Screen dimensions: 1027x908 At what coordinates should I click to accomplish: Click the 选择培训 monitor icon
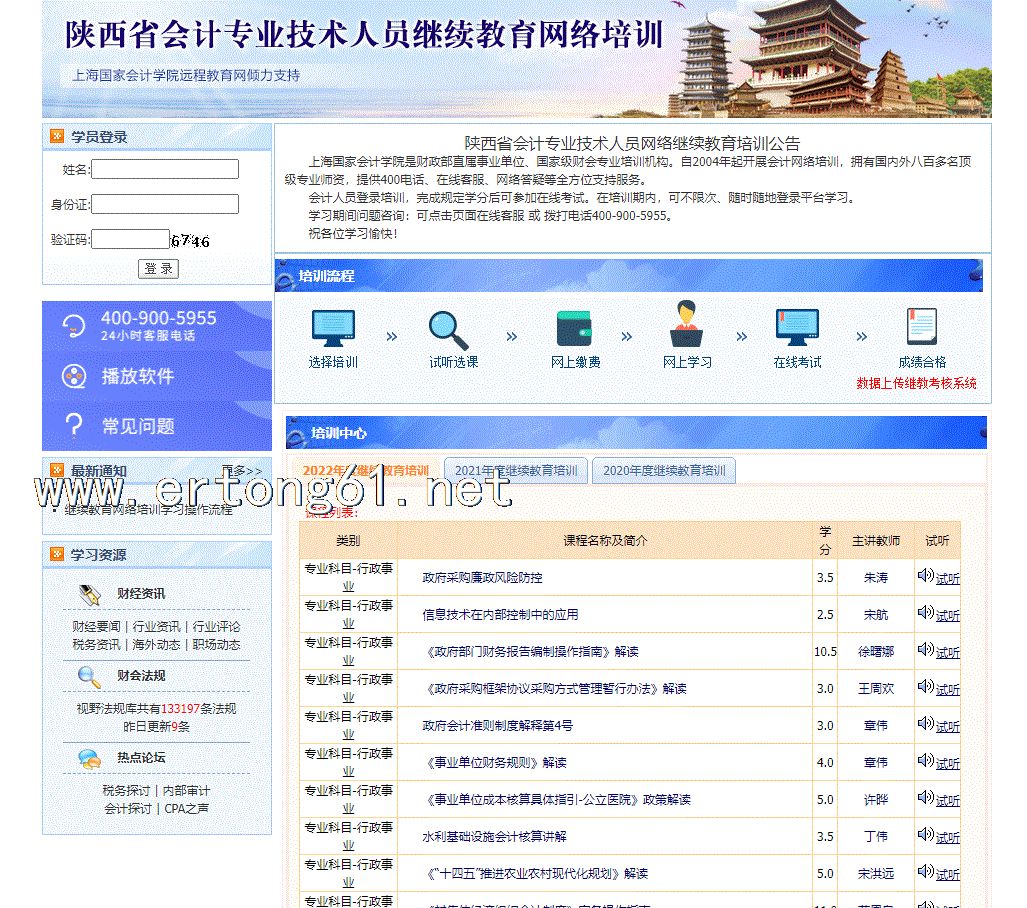(x=332, y=328)
